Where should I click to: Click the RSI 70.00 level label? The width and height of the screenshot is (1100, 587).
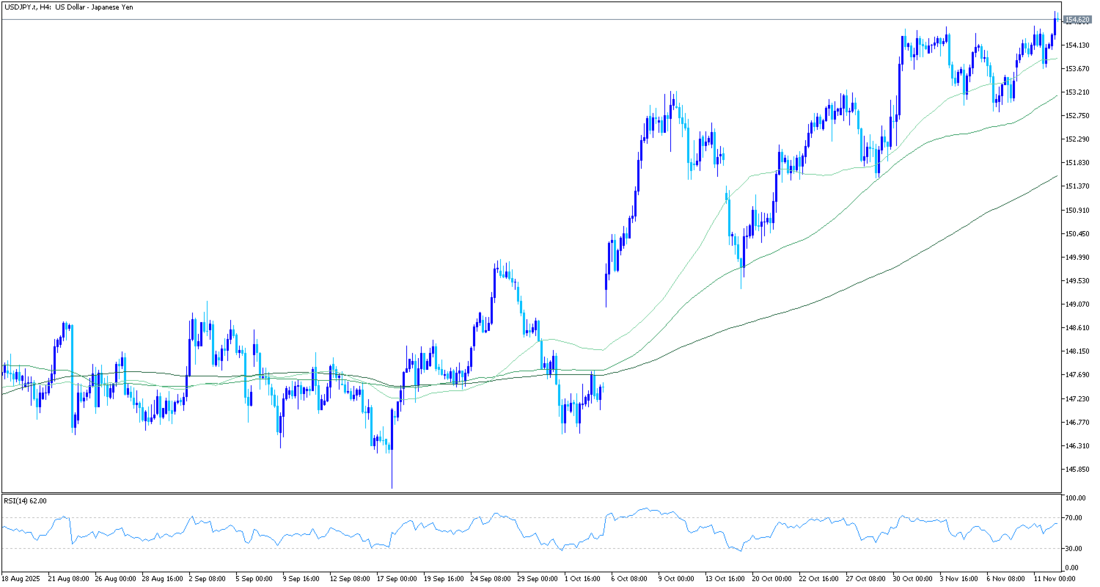coord(1074,518)
